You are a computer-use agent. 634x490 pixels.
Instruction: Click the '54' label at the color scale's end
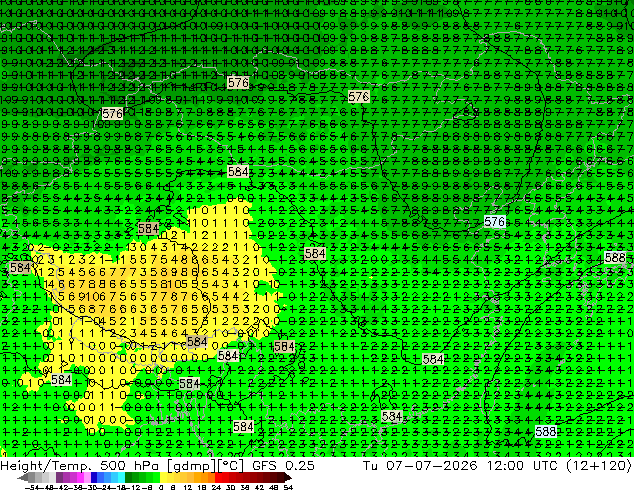(288, 487)
